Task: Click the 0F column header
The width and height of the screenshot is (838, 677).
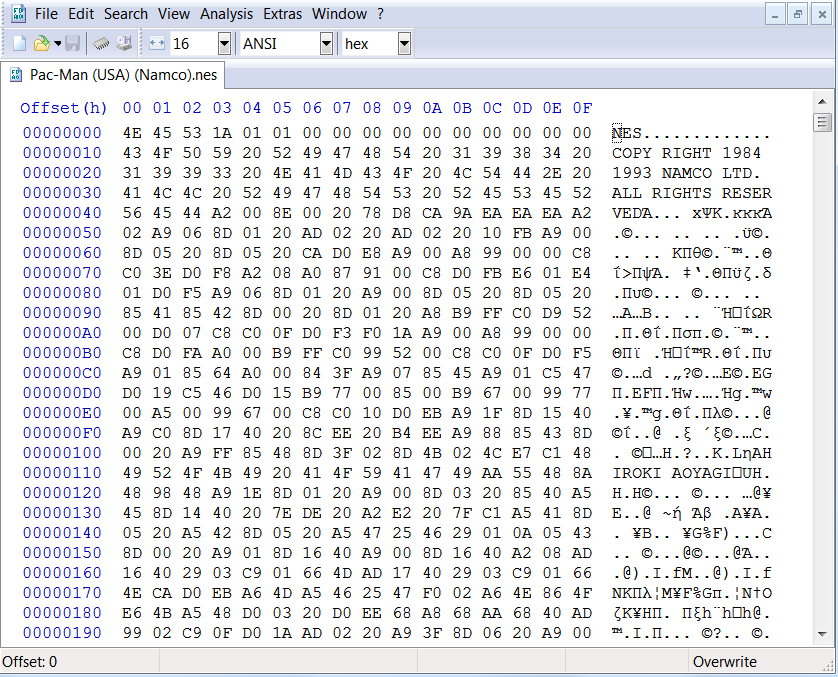Action: click(582, 108)
